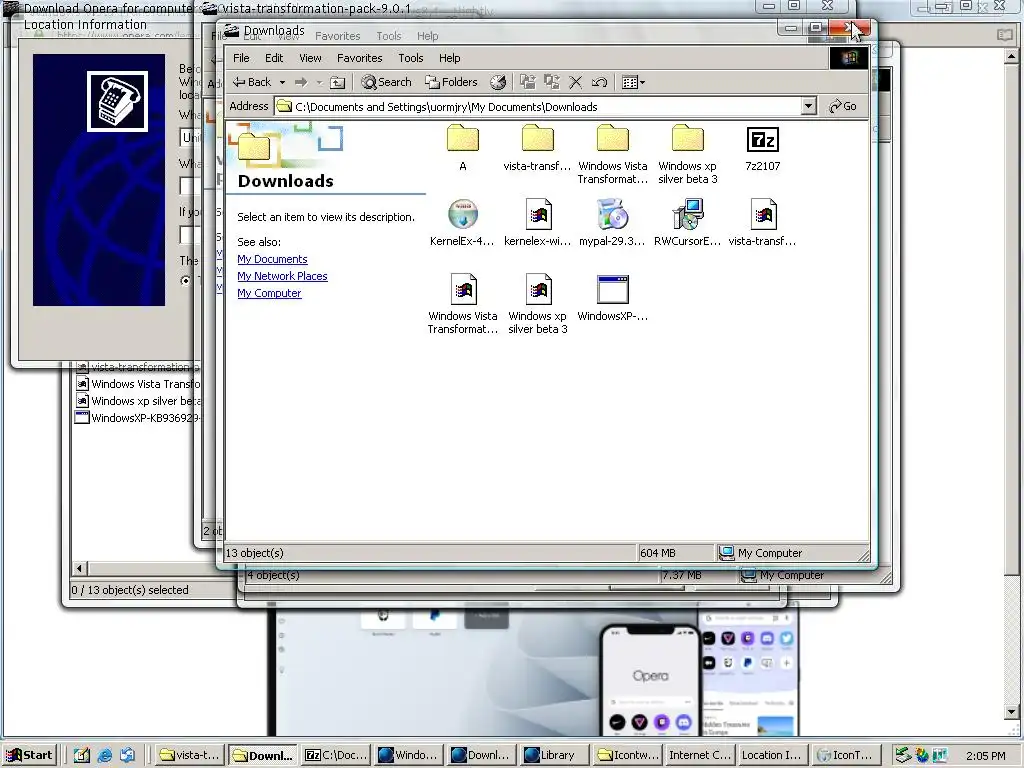Select the Windows xp silver beta 3 archive file
This screenshot has width=1024, height=768.
coord(537,304)
